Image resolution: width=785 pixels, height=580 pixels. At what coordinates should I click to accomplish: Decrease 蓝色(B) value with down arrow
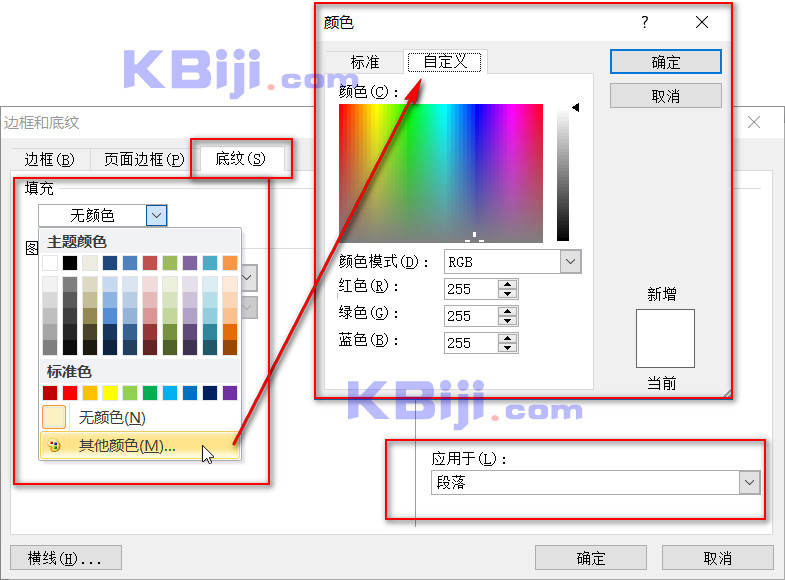[x=508, y=348]
